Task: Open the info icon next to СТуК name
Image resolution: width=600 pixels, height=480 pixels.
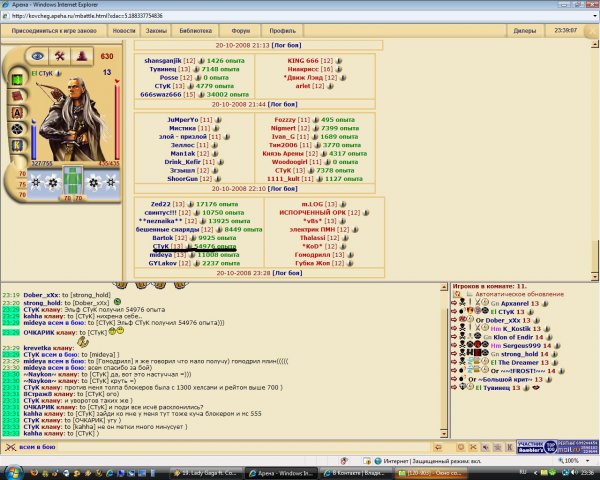Action: [59, 73]
